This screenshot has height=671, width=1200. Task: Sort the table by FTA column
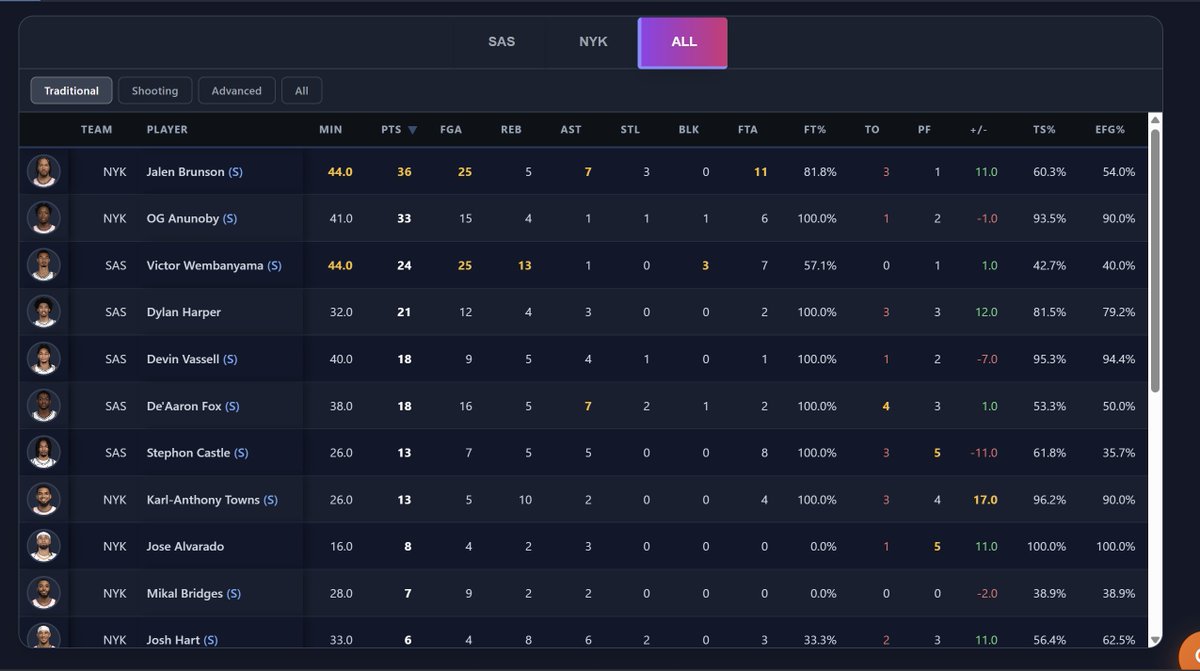click(748, 130)
